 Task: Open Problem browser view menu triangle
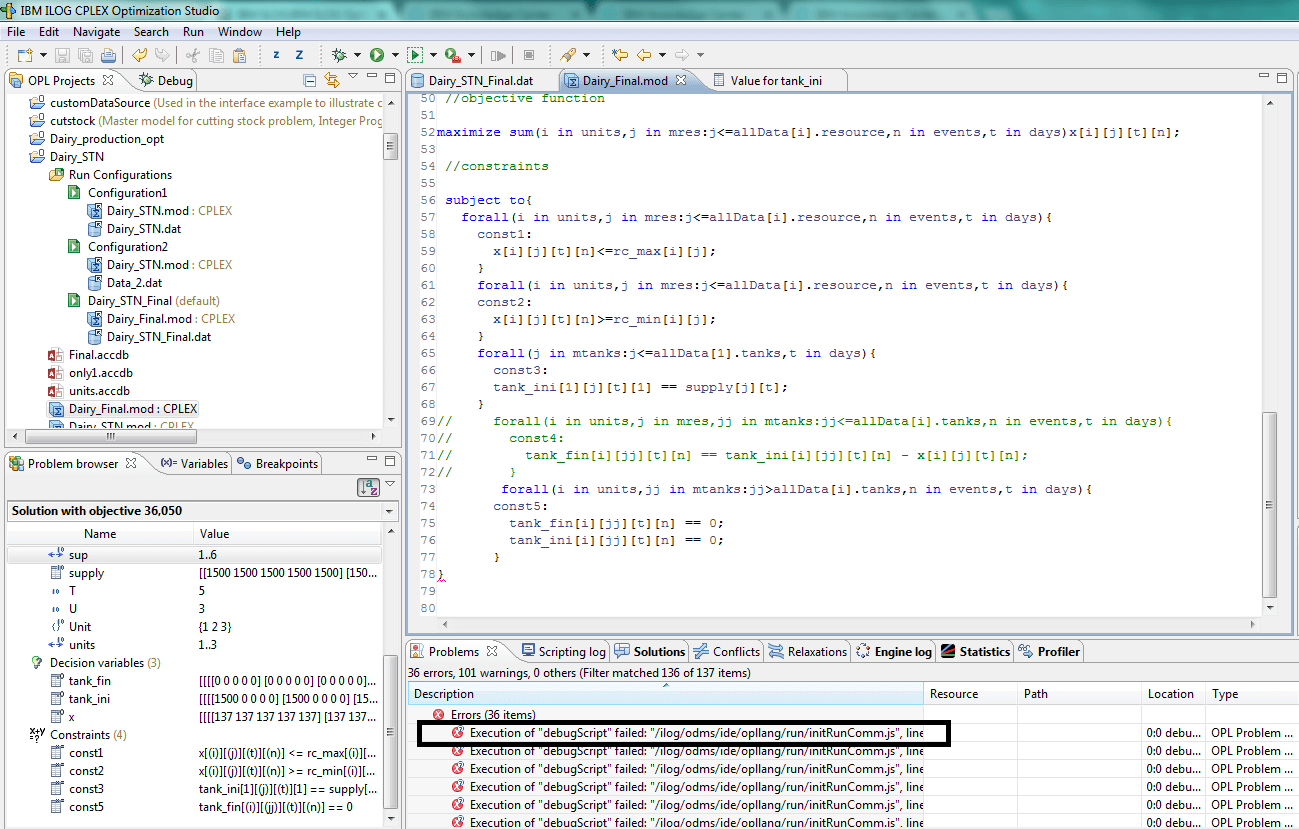[x=390, y=484]
